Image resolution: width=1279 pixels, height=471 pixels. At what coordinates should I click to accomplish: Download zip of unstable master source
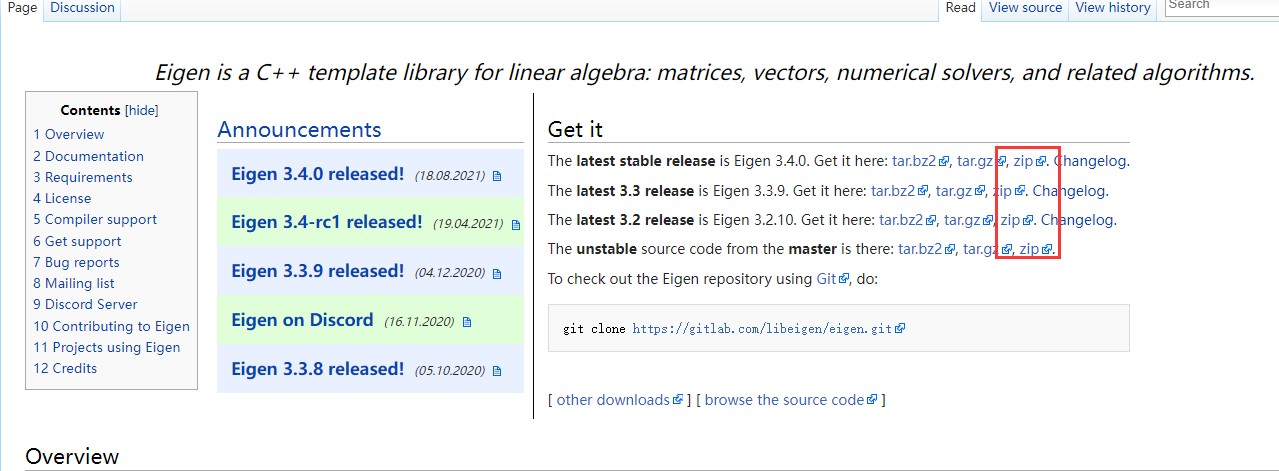1029,249
